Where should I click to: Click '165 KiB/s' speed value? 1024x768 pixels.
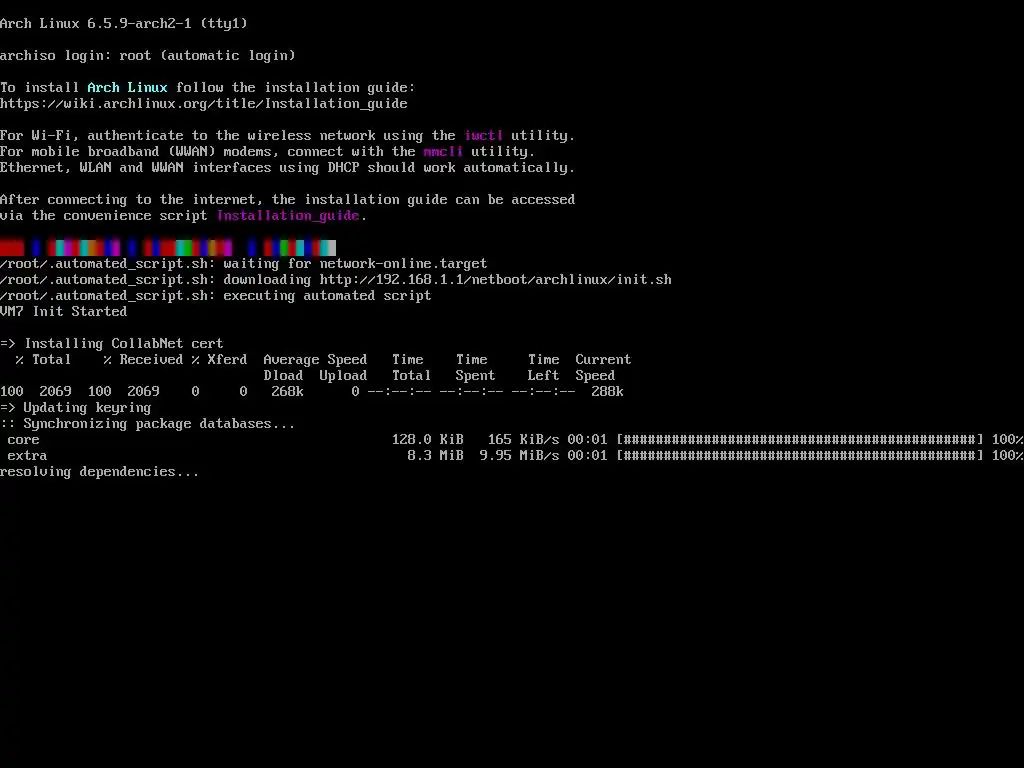524,440
